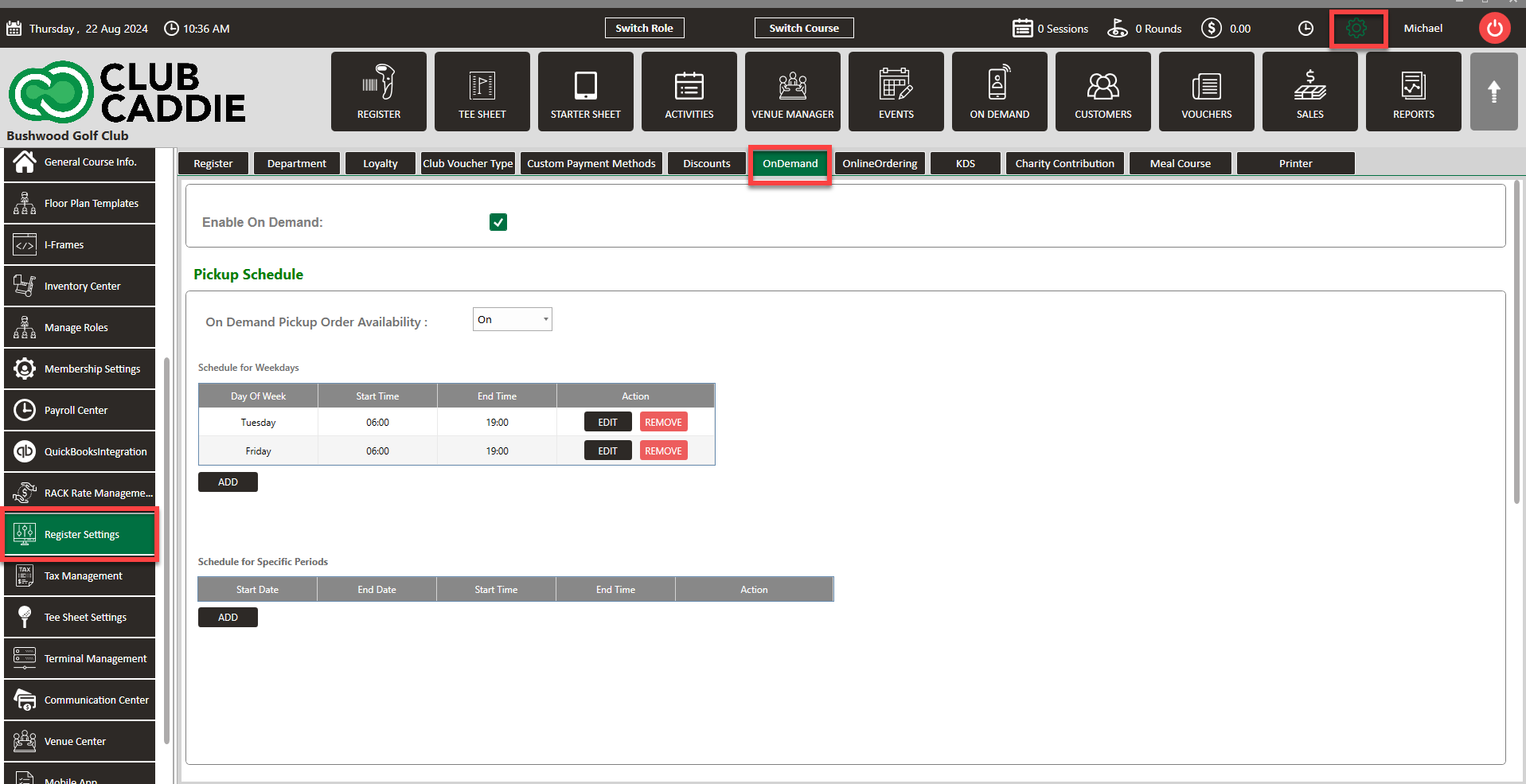Edit the Friday schedule row
1526x784 pixels.
pos(608,451)
